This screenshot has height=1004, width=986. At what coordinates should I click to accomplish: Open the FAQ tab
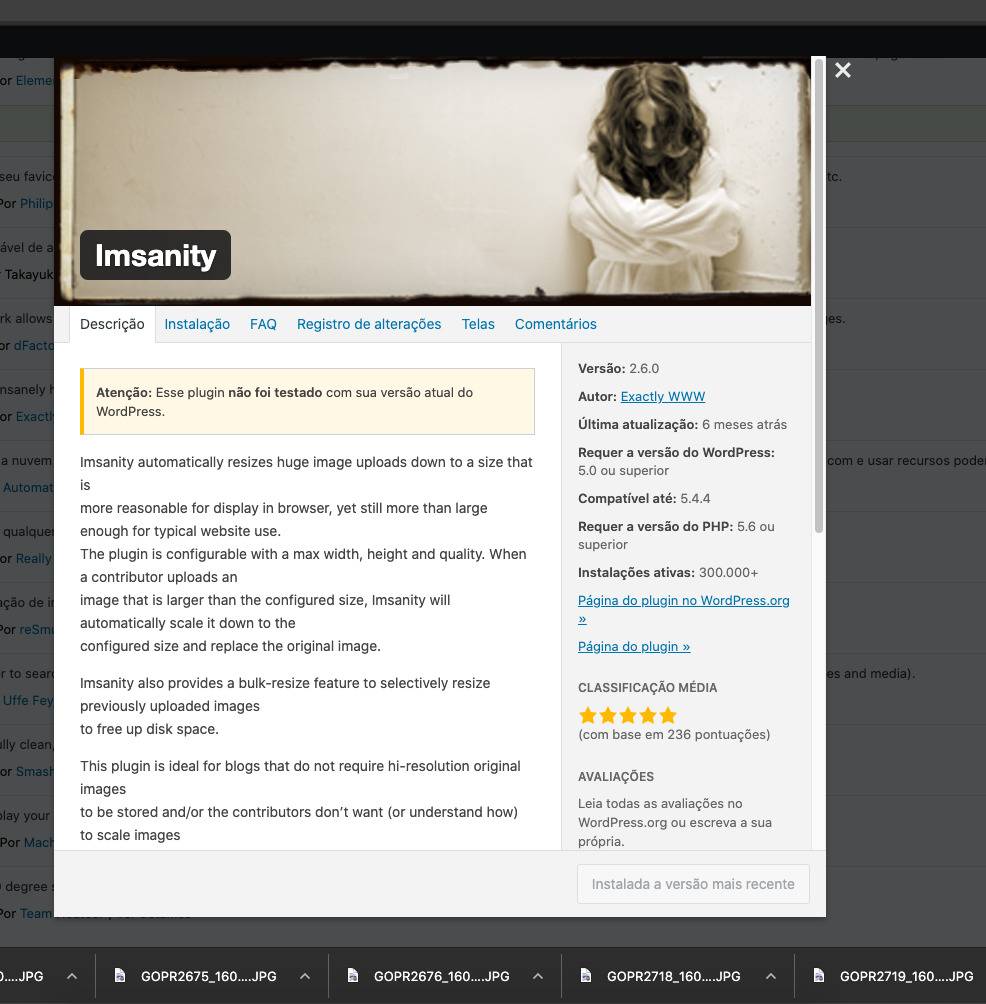263,324
